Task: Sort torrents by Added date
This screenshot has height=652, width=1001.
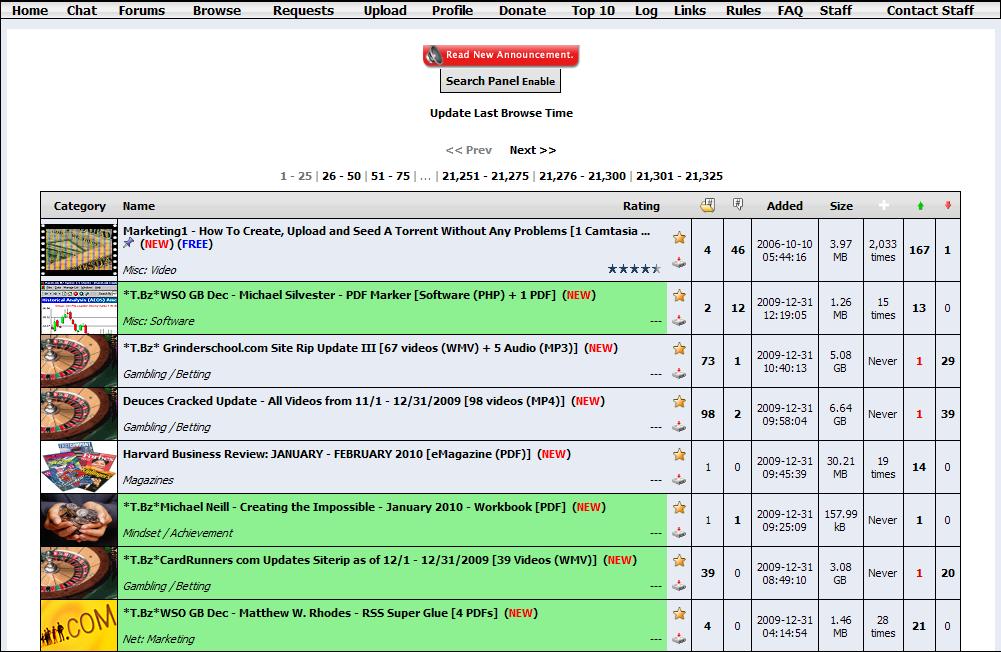Action: point(785,206)
